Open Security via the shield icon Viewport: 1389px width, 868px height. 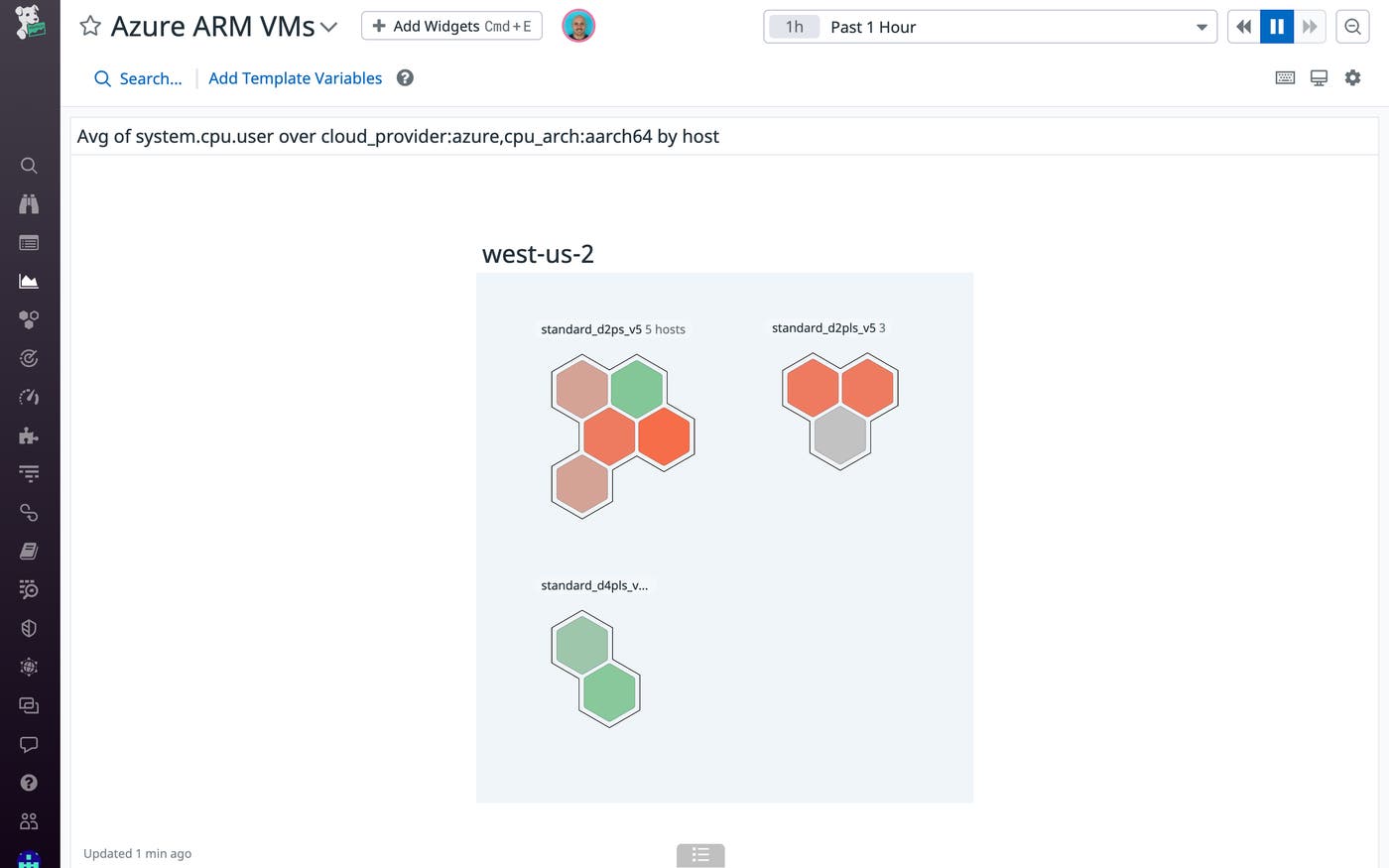[29, 628]
